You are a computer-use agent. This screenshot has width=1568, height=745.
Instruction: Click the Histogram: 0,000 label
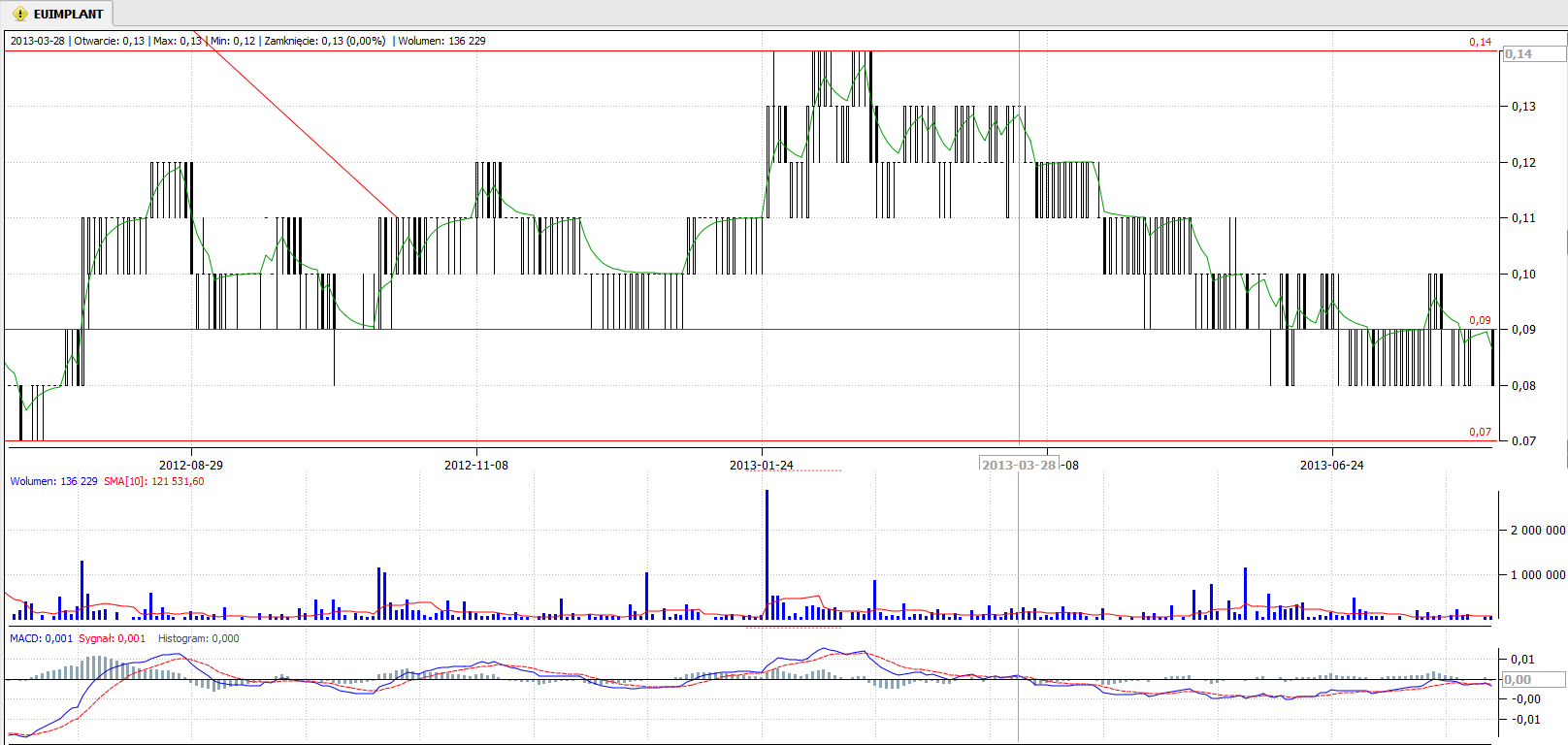[199, 638]
